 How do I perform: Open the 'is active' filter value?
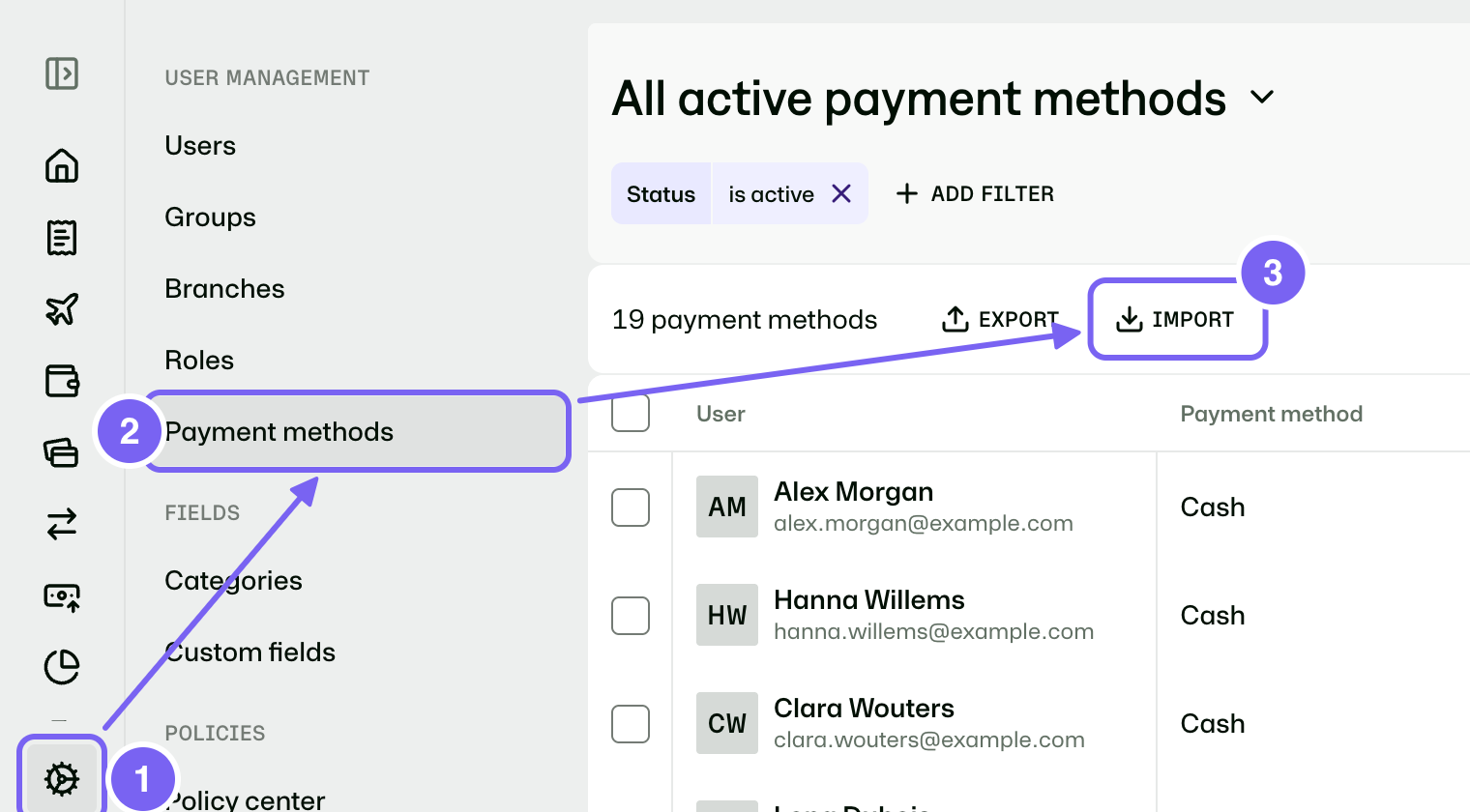point(771,194)
